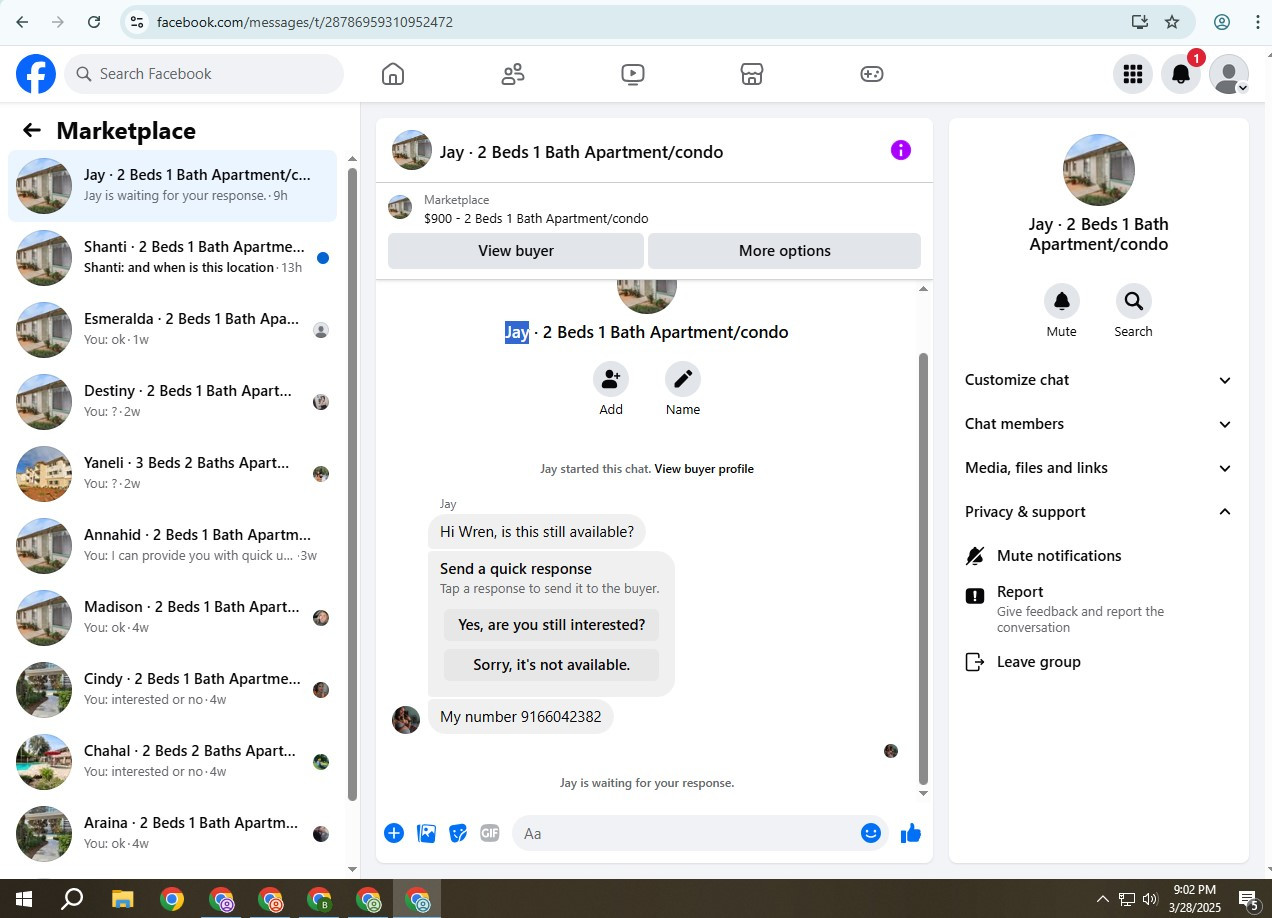
Task: Click the More options button
Action: click(x=785, y=251)
